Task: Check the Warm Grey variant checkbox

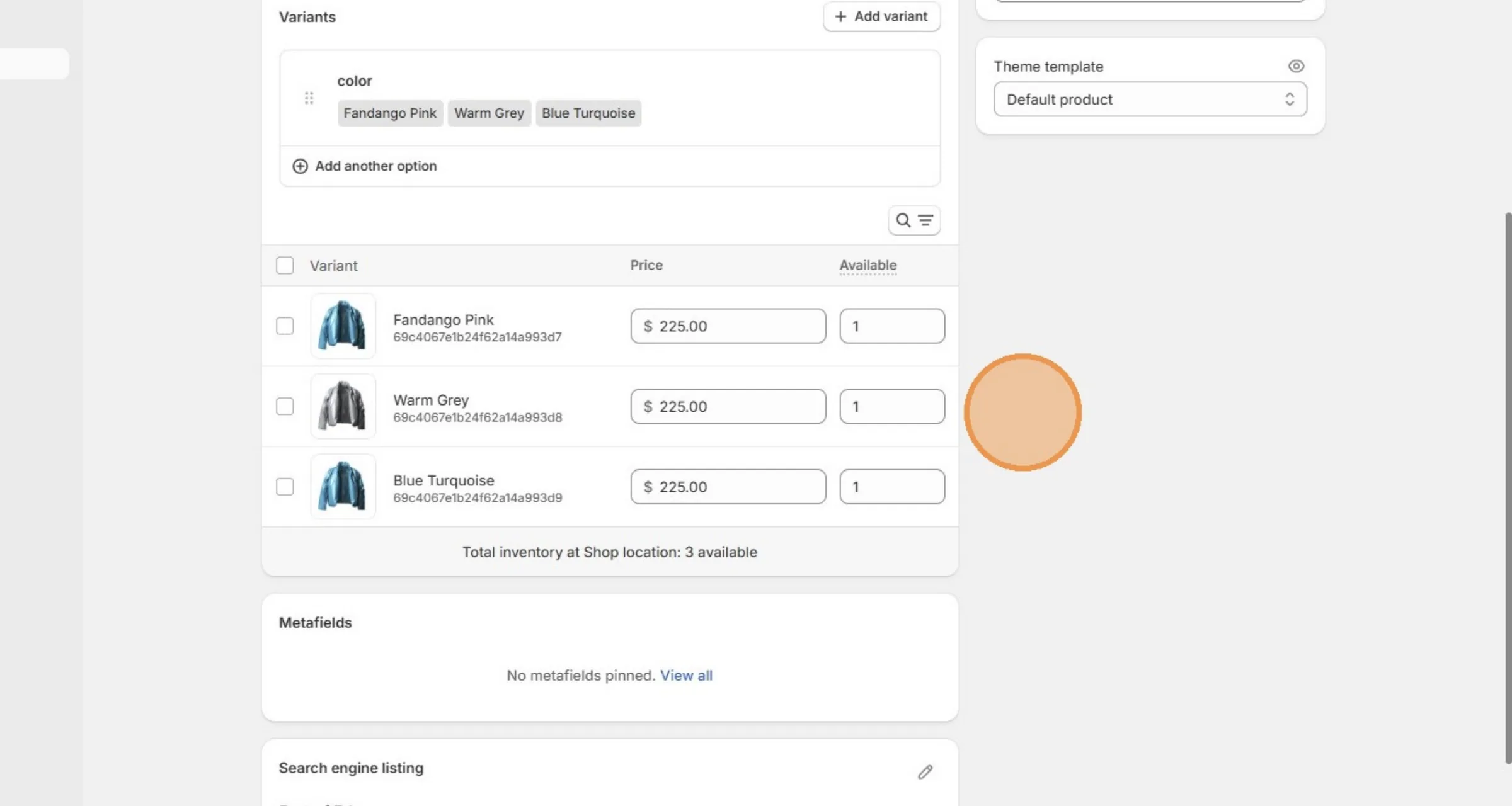Action: (x=285, y=407)
